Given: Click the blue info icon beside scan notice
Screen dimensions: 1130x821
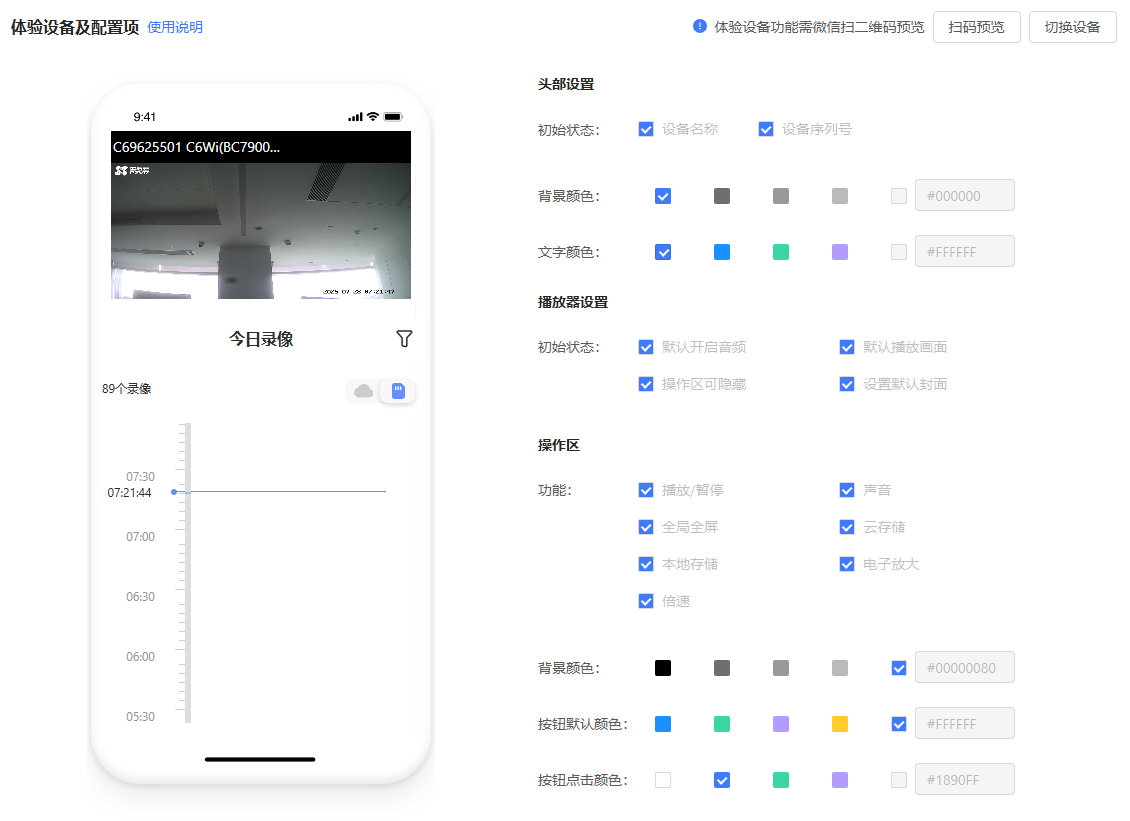Looking at the screenshot, I should click(x=700, y=26).
